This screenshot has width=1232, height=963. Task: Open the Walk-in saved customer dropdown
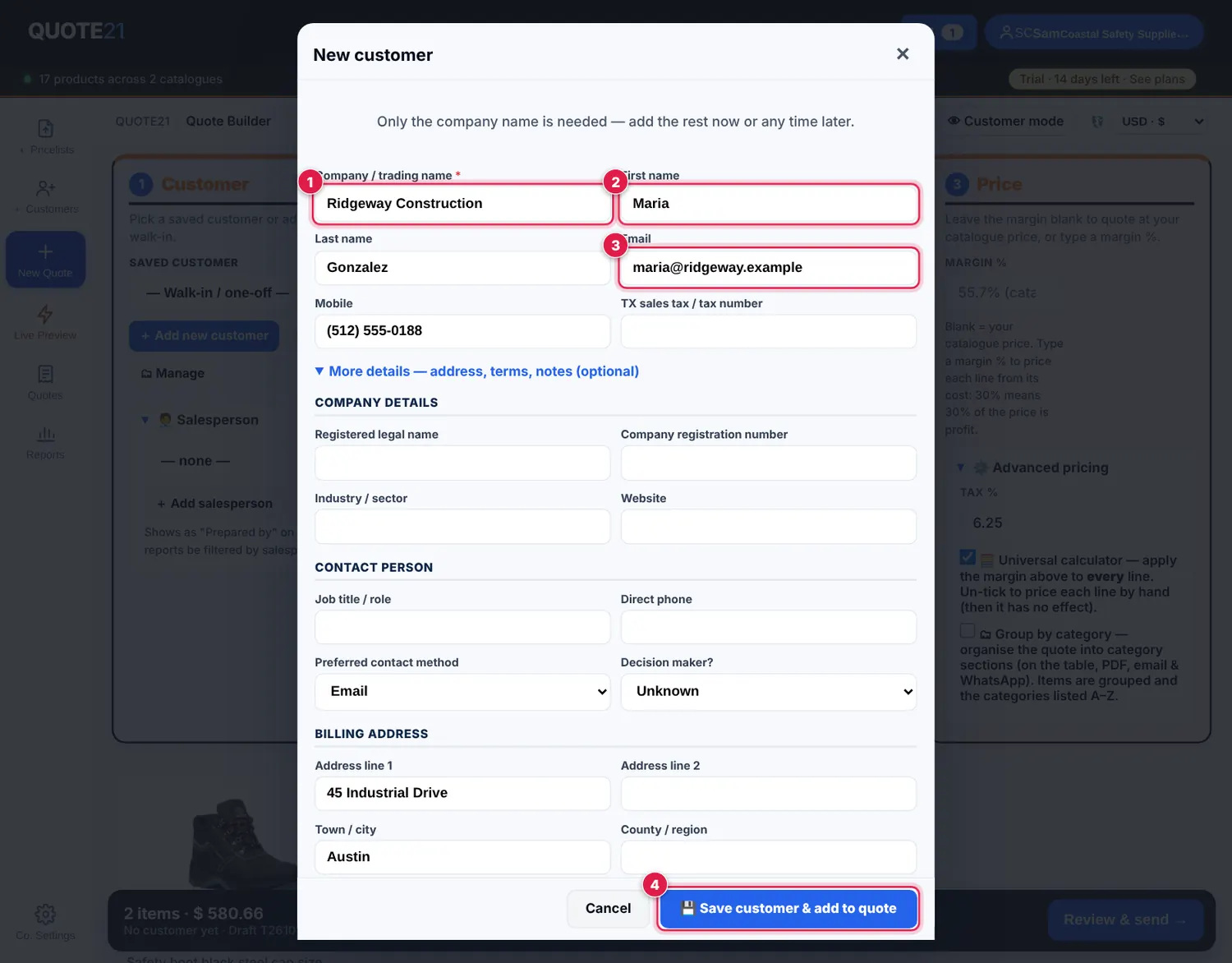click(215, 293)
